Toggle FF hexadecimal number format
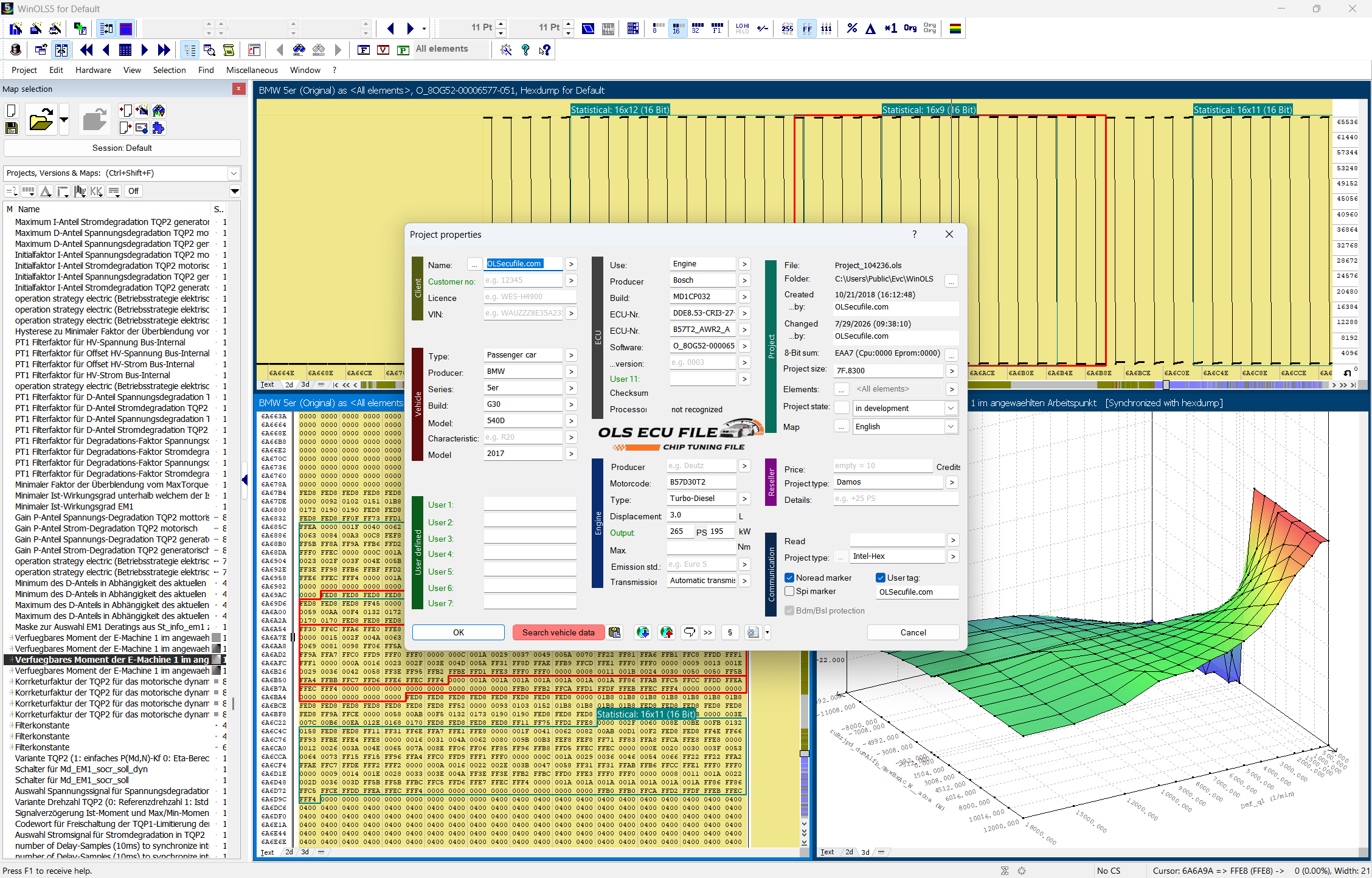The image size is (1372, 878). click(x=807, y=28)
